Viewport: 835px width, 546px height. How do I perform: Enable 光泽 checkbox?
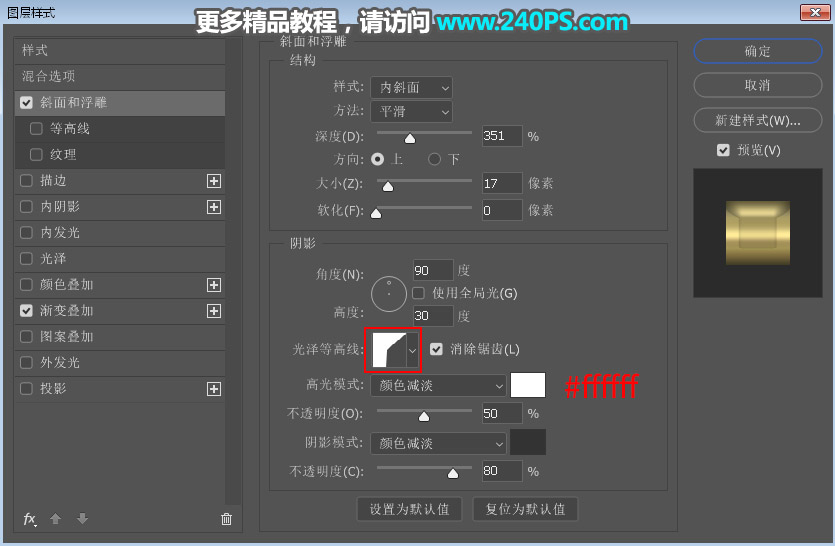pyautogui.click(x=26, y=259)
